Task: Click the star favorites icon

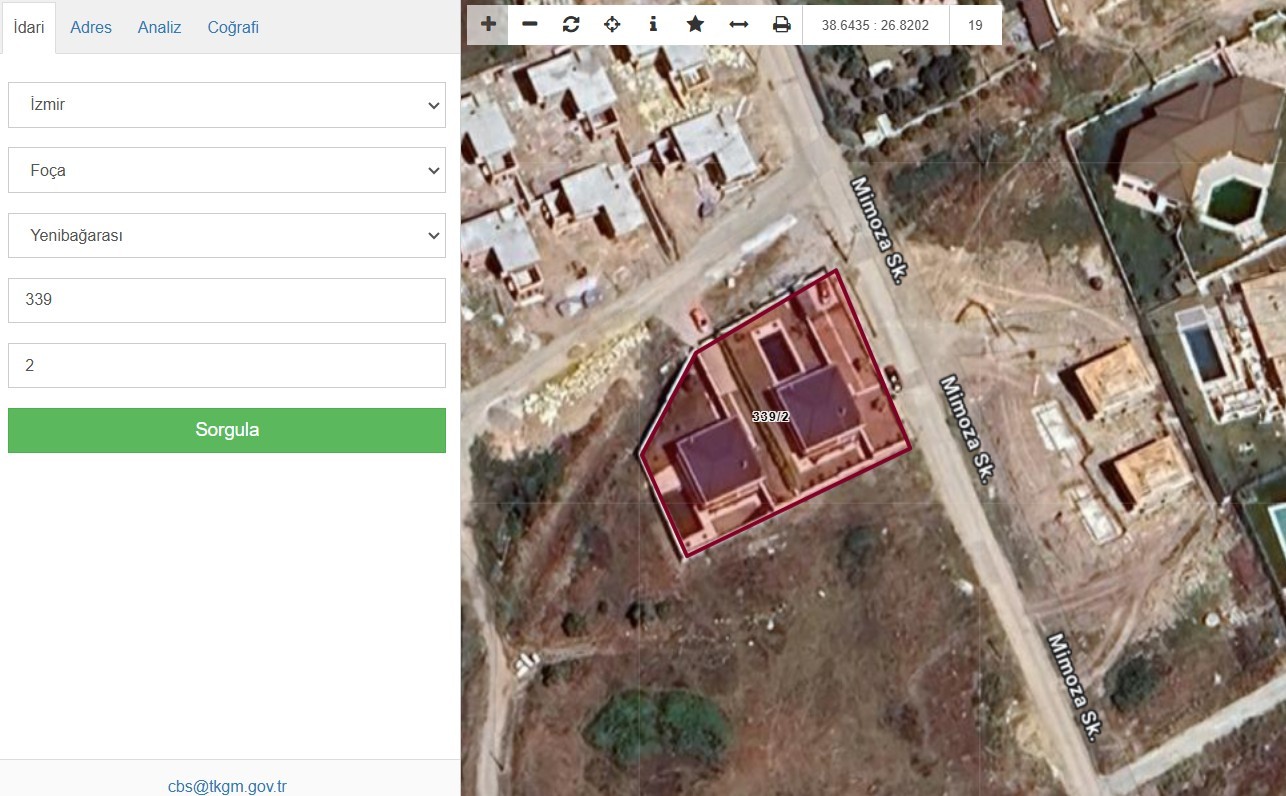Action: tap(695, 24)
